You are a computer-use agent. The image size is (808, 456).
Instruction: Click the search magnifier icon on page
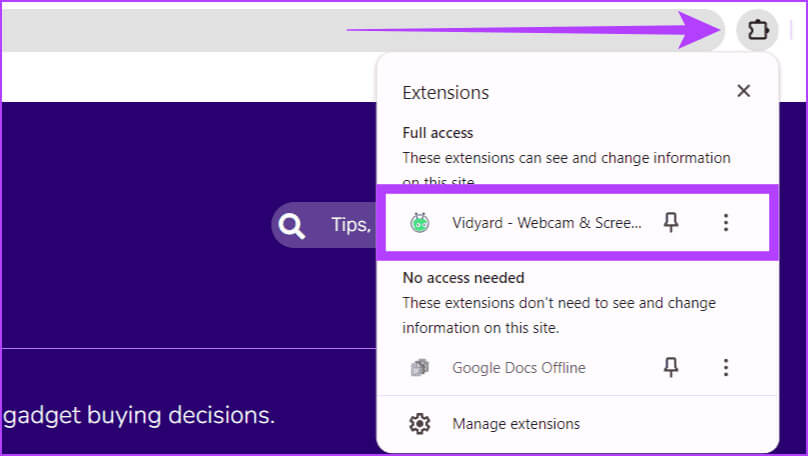point(292,225)
